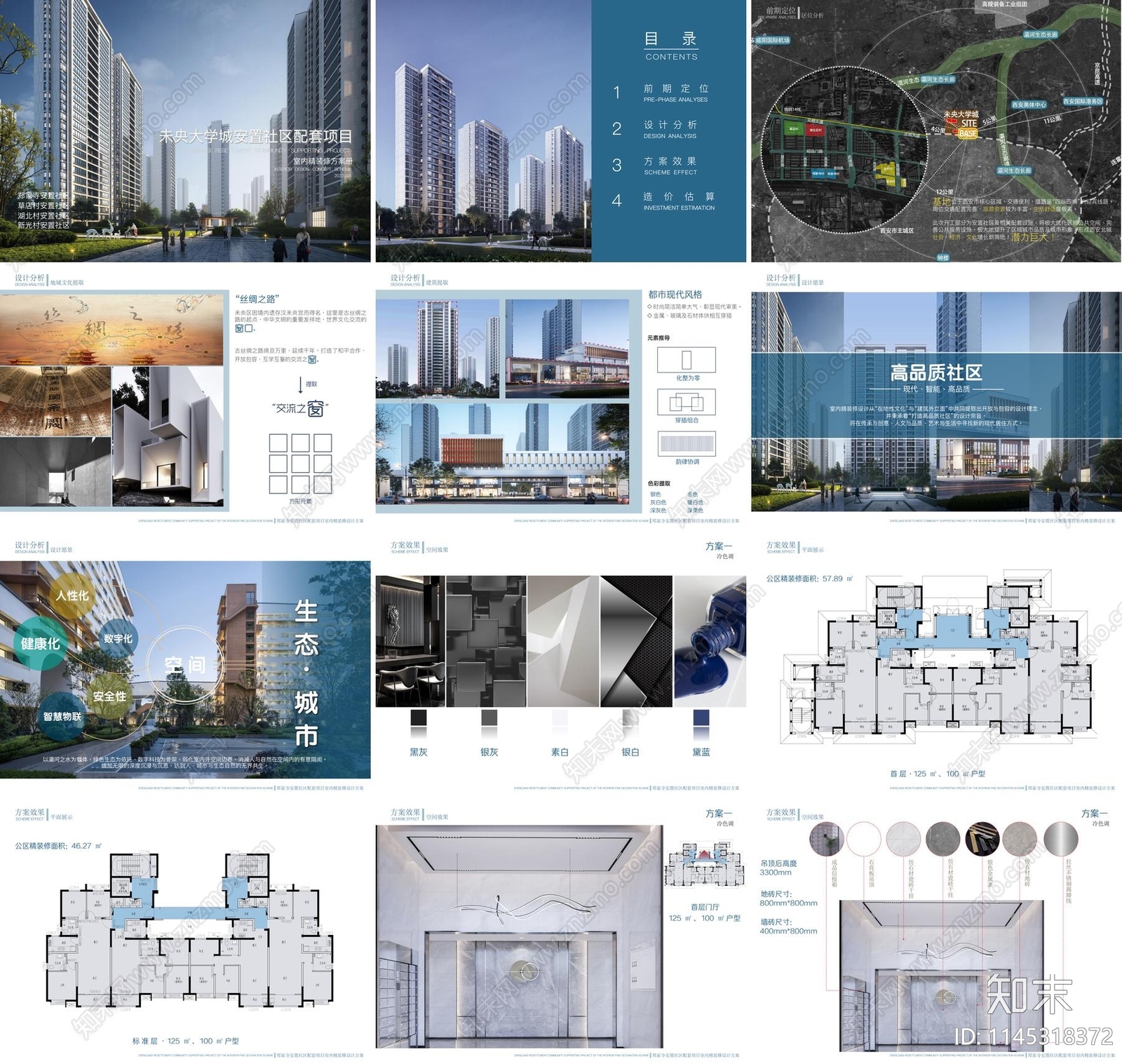Image resolution: width=1122 pixels, height=1064 pixels.
Task: Click the nine-square 方形元素 grid diagram
Action: (x=300, y=464)
